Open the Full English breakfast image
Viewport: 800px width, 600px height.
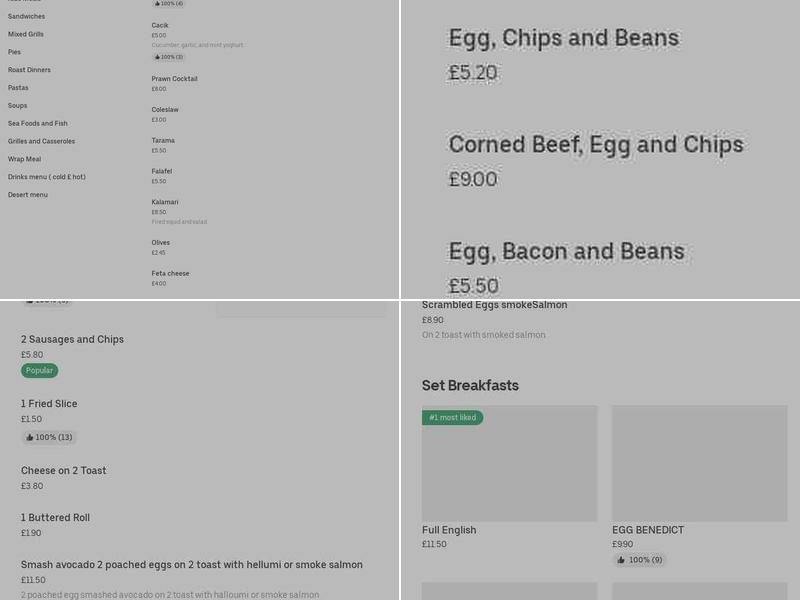pyautogui.click(x=509, y=463)
